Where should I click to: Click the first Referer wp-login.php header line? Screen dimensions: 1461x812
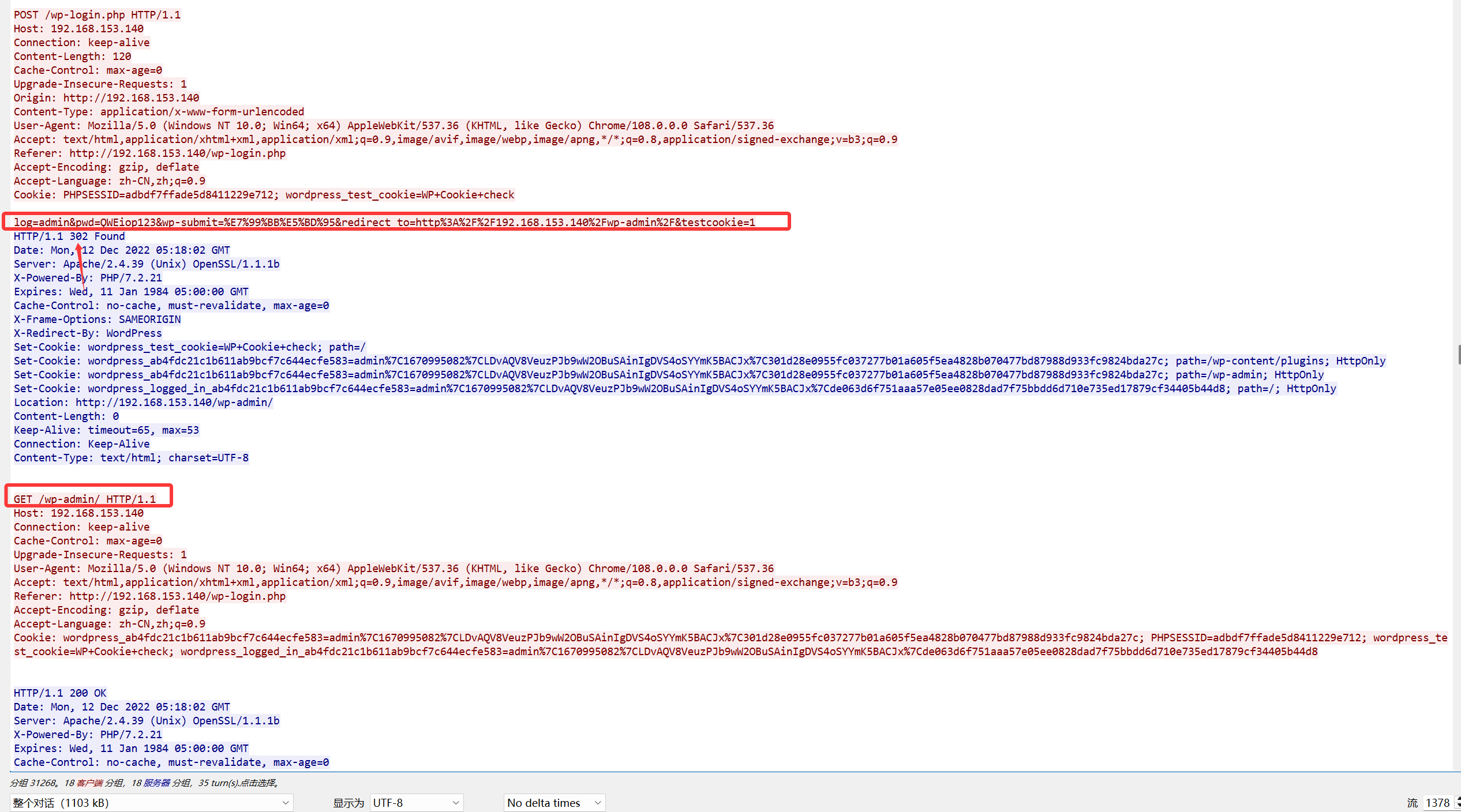pyautogui.click(x=149, y=153)
